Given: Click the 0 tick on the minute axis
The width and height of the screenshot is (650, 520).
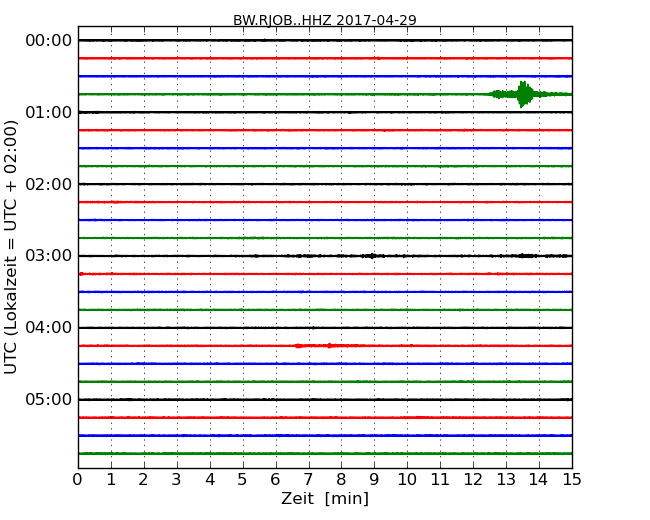Looking at the screenshot, I should (x=78, y=480).
